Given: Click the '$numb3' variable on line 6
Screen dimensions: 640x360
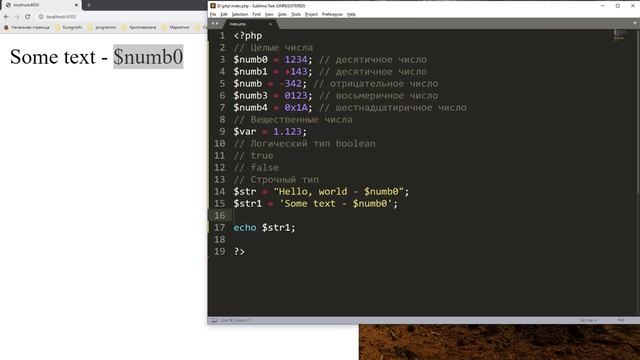Looking at the screenshot, I should coord(251,96).
